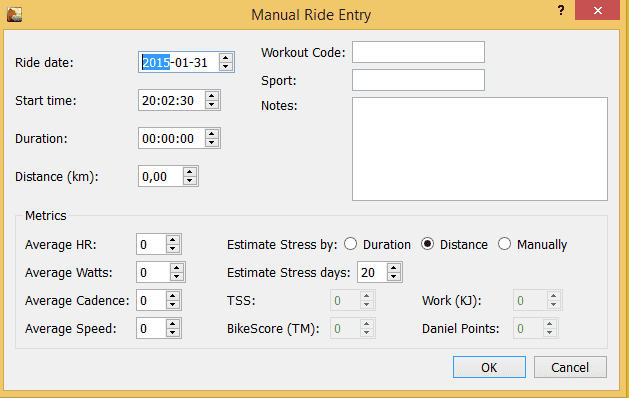Increase Ride date with the up arrow
Viewport: 629px width, 398px height.
click(x=225, y=58)
